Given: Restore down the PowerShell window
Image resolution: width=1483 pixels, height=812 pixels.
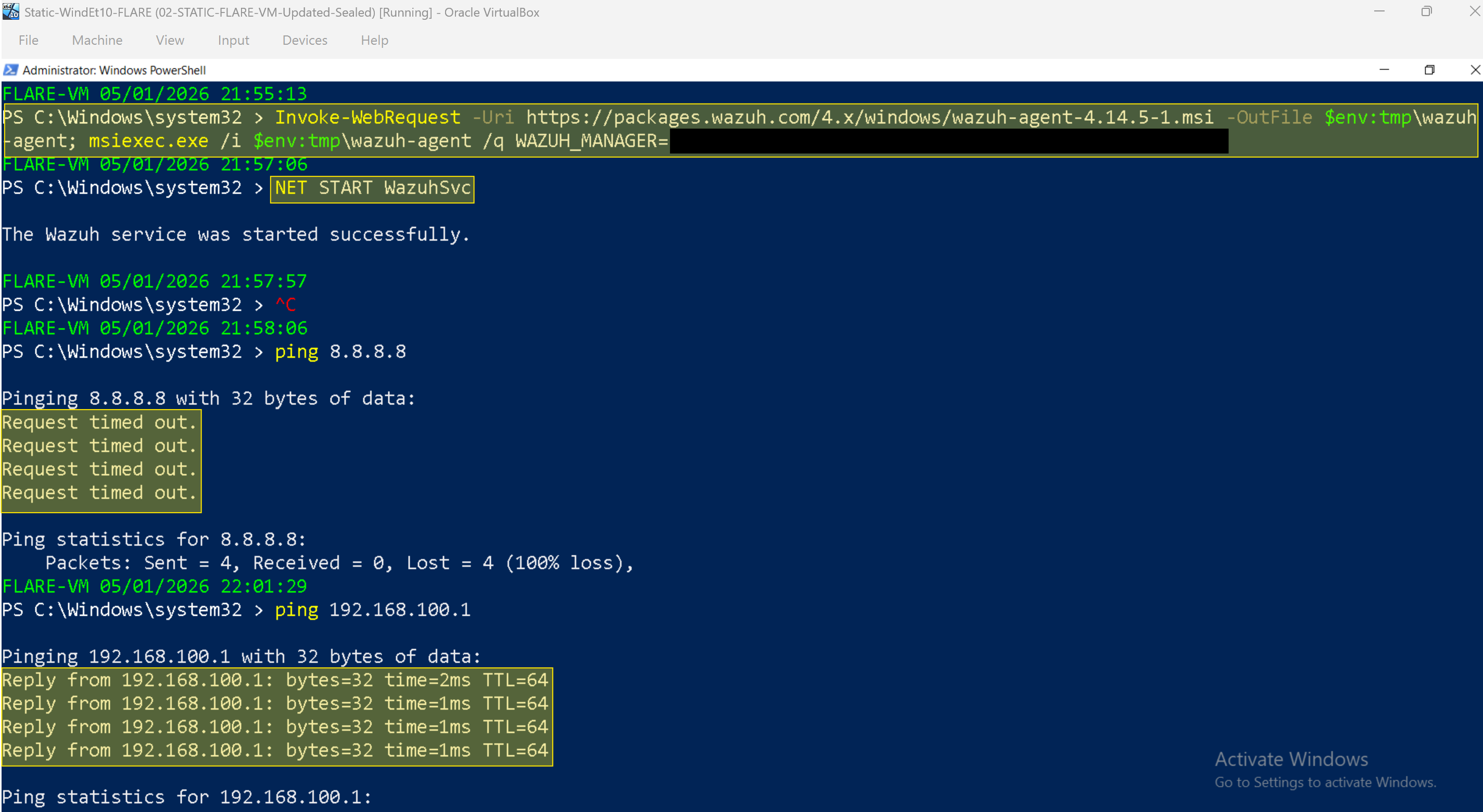Looking at the screenshot, I should pyautogui.click(x=1429, y=70).
